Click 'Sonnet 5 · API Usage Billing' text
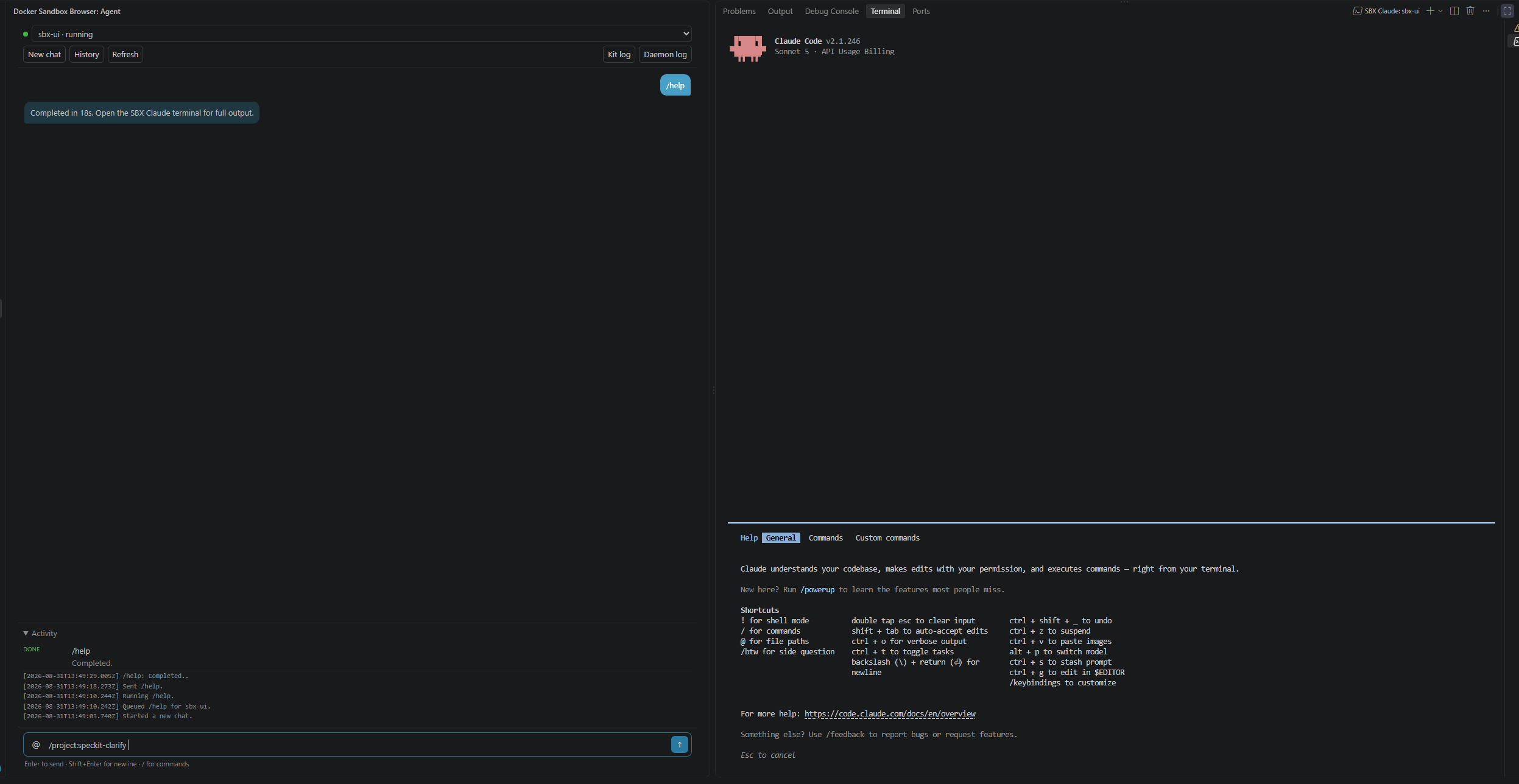The image size is (1519, 784). click(834, 52)
